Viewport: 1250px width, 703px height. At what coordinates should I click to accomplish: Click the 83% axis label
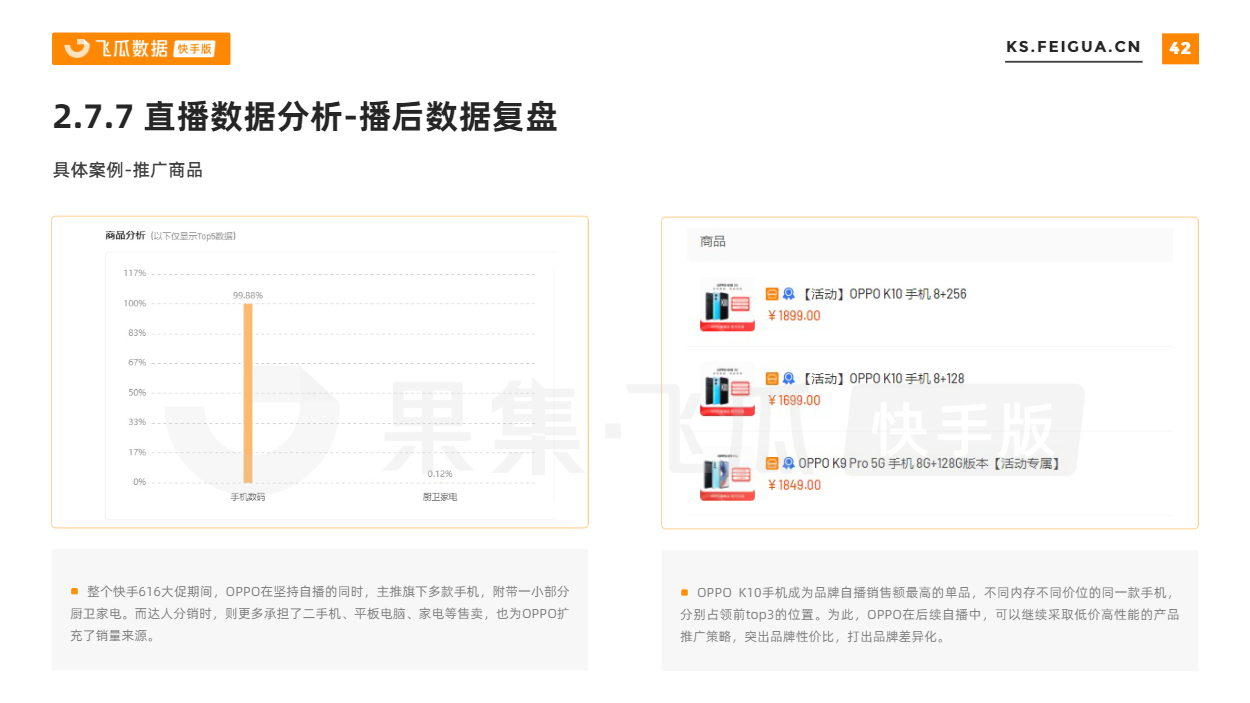tap(137, 333)
